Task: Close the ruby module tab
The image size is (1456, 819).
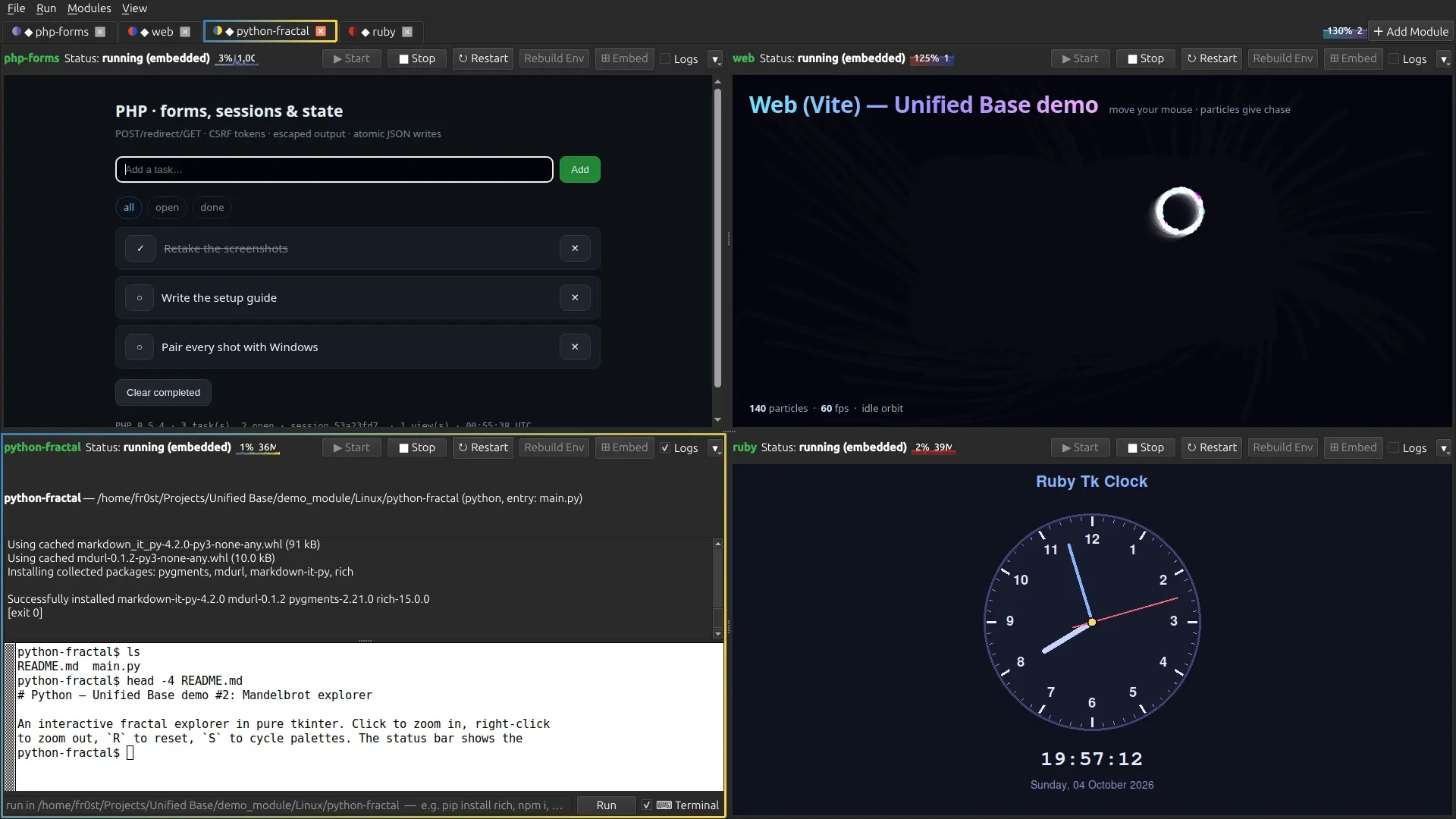Action: pyautogui.click(x=407, y=32)
